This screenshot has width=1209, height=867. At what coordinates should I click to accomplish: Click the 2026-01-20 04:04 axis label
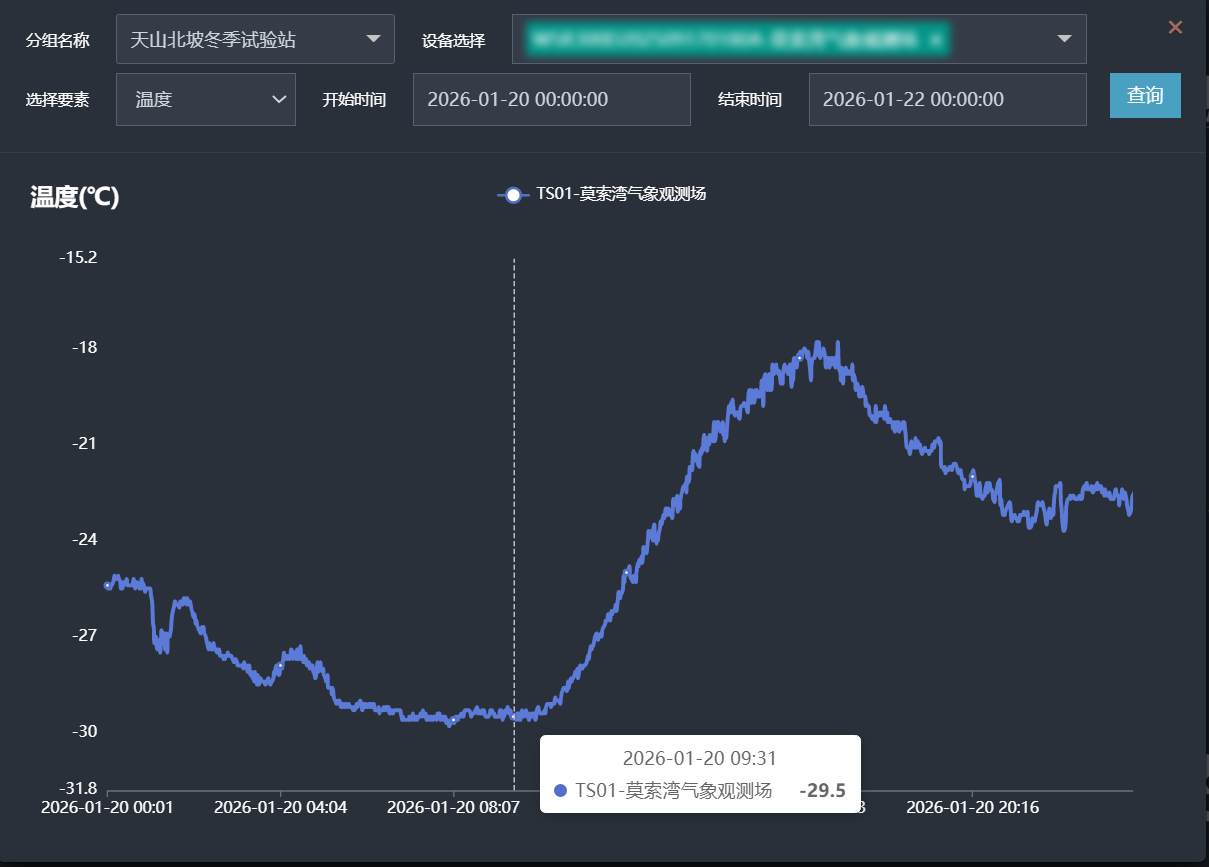[x=281, y=807]
